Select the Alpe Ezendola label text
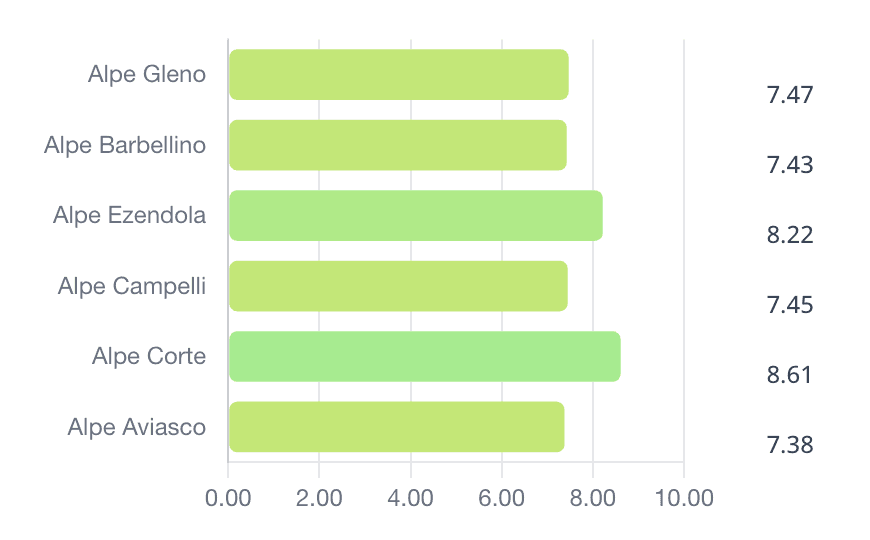Image resolution: width=870 pixels, height=540 pixels. (130, 215)
